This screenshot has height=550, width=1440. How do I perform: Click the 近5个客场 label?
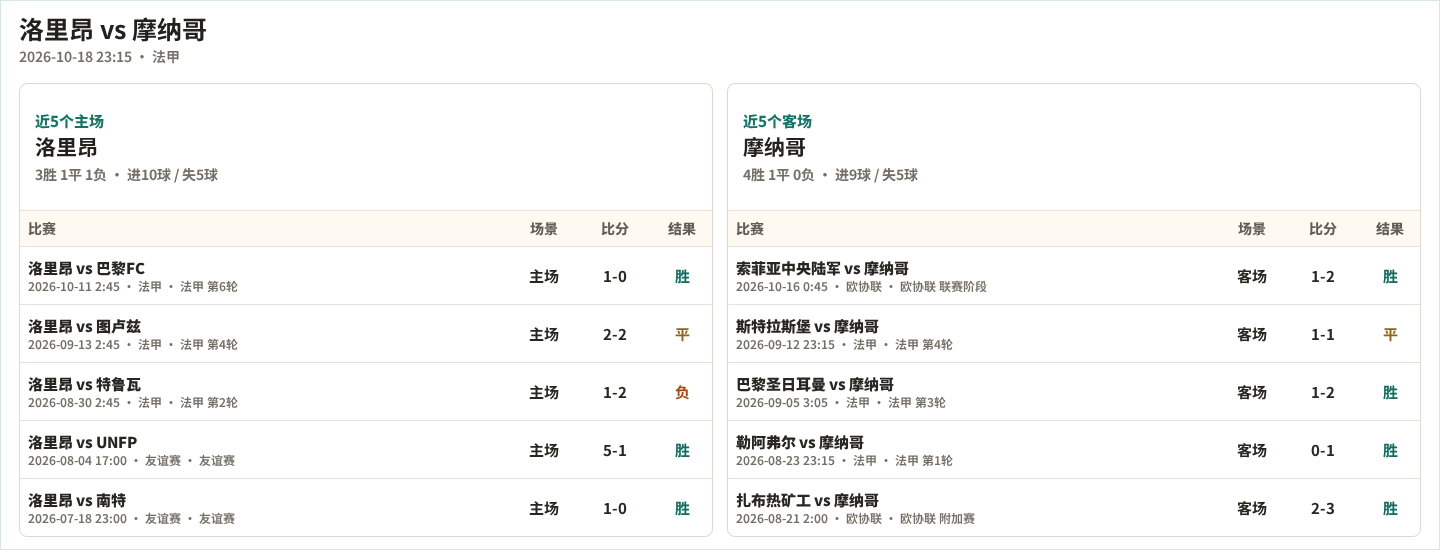pos(777,121)
